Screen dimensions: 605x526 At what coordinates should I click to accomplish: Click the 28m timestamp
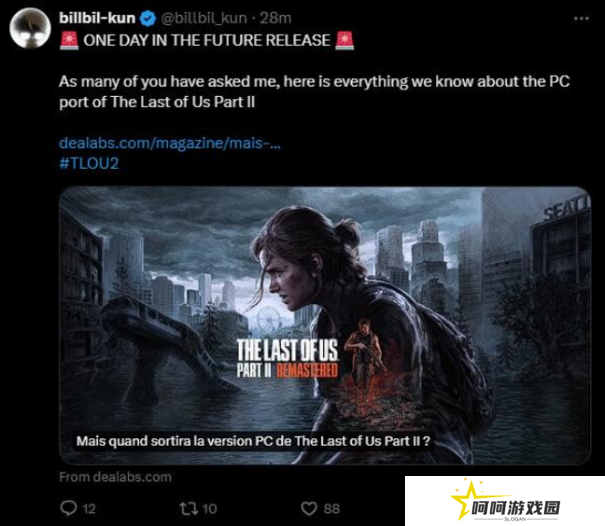click(x=275, y=18)
